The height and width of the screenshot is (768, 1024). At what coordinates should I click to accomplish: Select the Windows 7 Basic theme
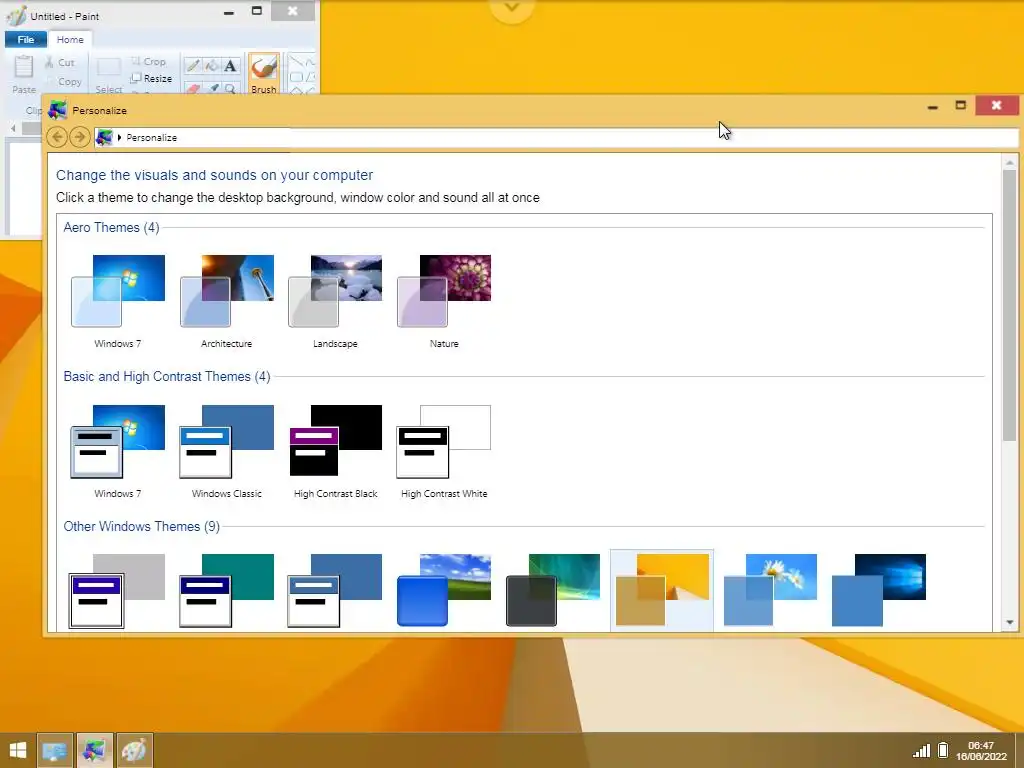coord(118,451)
